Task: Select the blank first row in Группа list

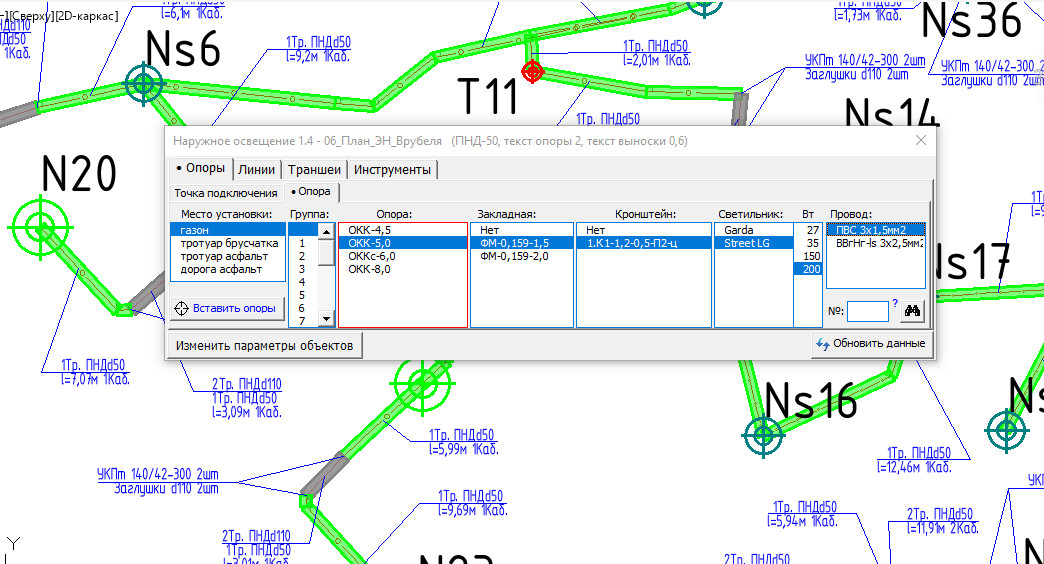Action: 304,230
